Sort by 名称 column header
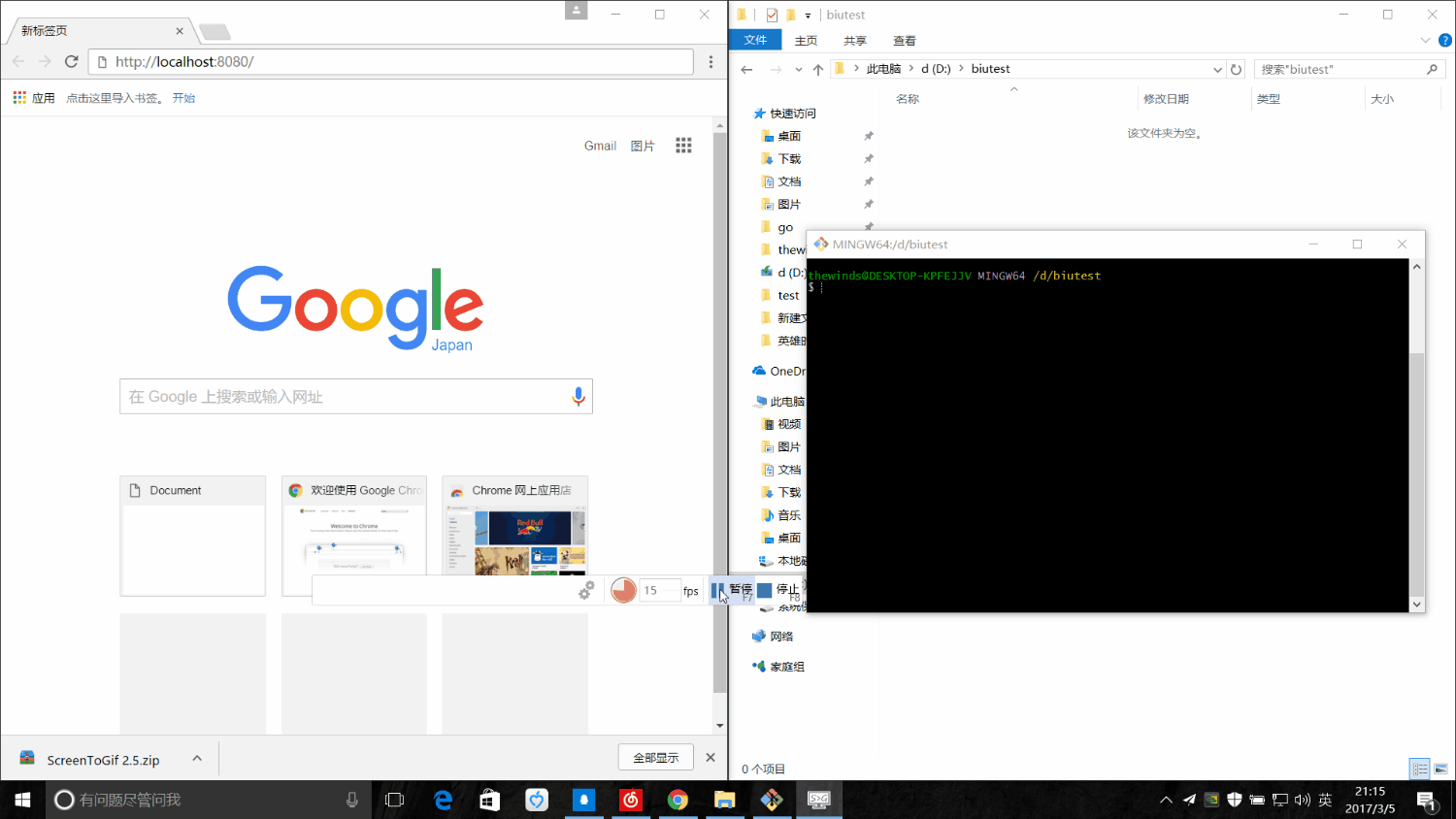The height and width of the screenshot is (819, 1456). (908, 99)
